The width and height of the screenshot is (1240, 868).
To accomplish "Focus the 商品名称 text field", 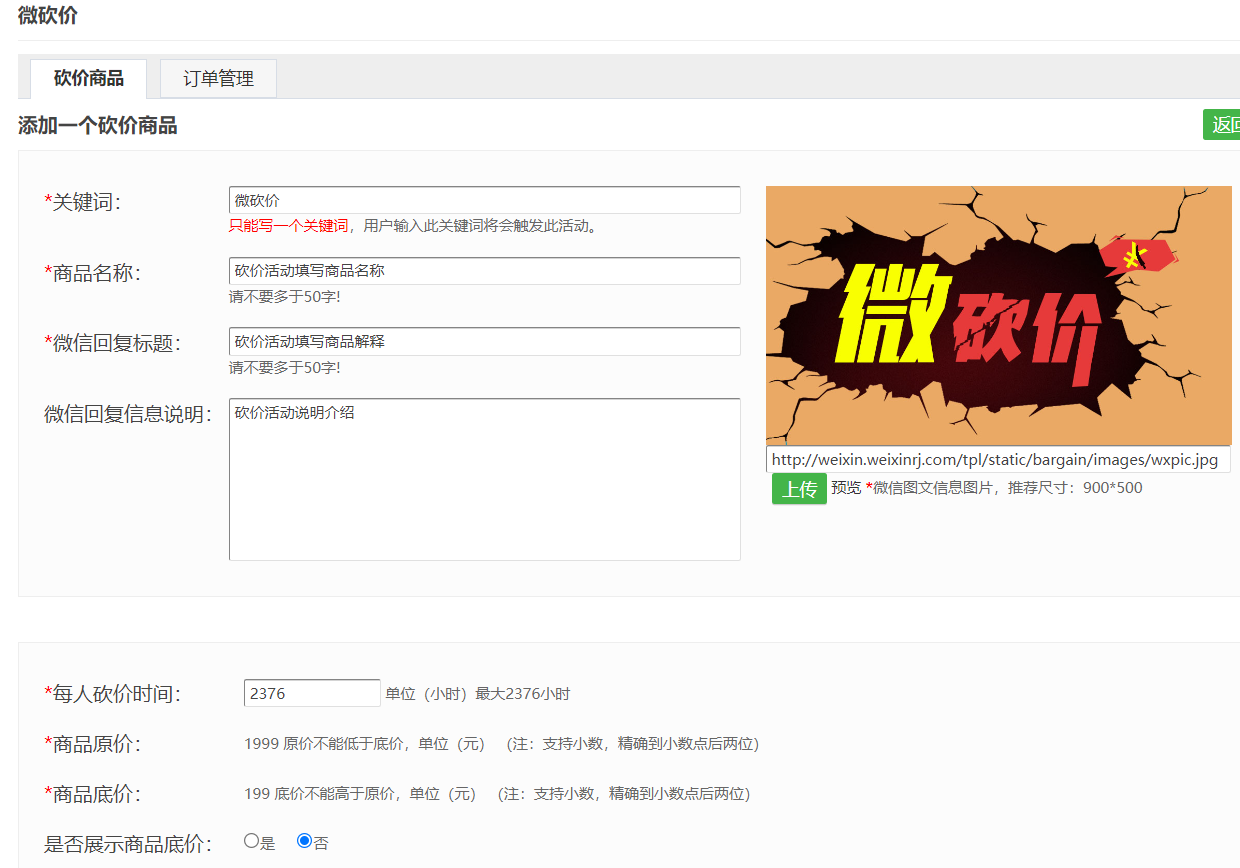I will point(485,271).
